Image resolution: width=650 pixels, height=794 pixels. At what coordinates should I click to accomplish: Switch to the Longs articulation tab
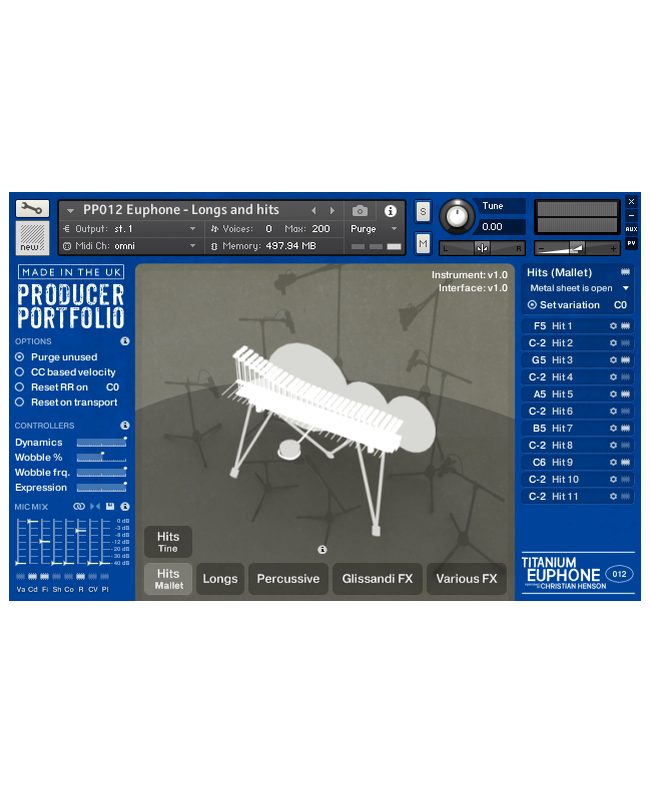(x=220, y=579)
